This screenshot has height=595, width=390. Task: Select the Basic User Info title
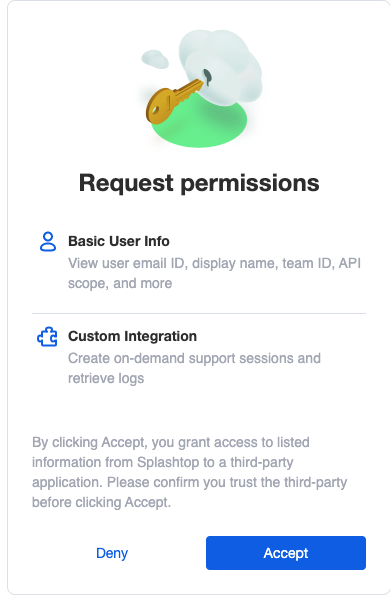coord(119,241)
